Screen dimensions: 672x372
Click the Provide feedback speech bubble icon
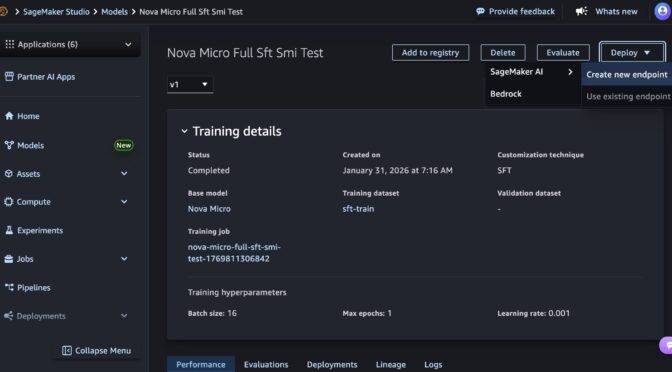[x=480, y=12]
